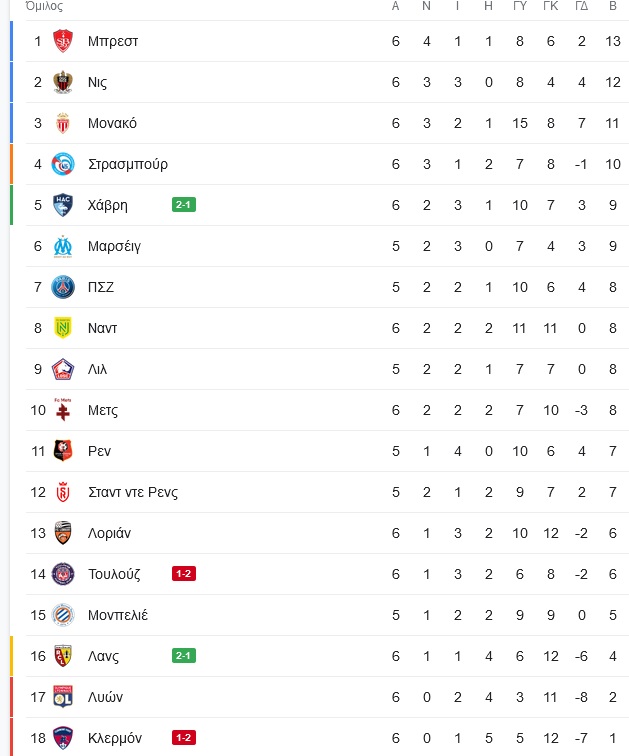Click the Όμιλος column header
The width and height of the screenshot is (629, 756).
44,6
